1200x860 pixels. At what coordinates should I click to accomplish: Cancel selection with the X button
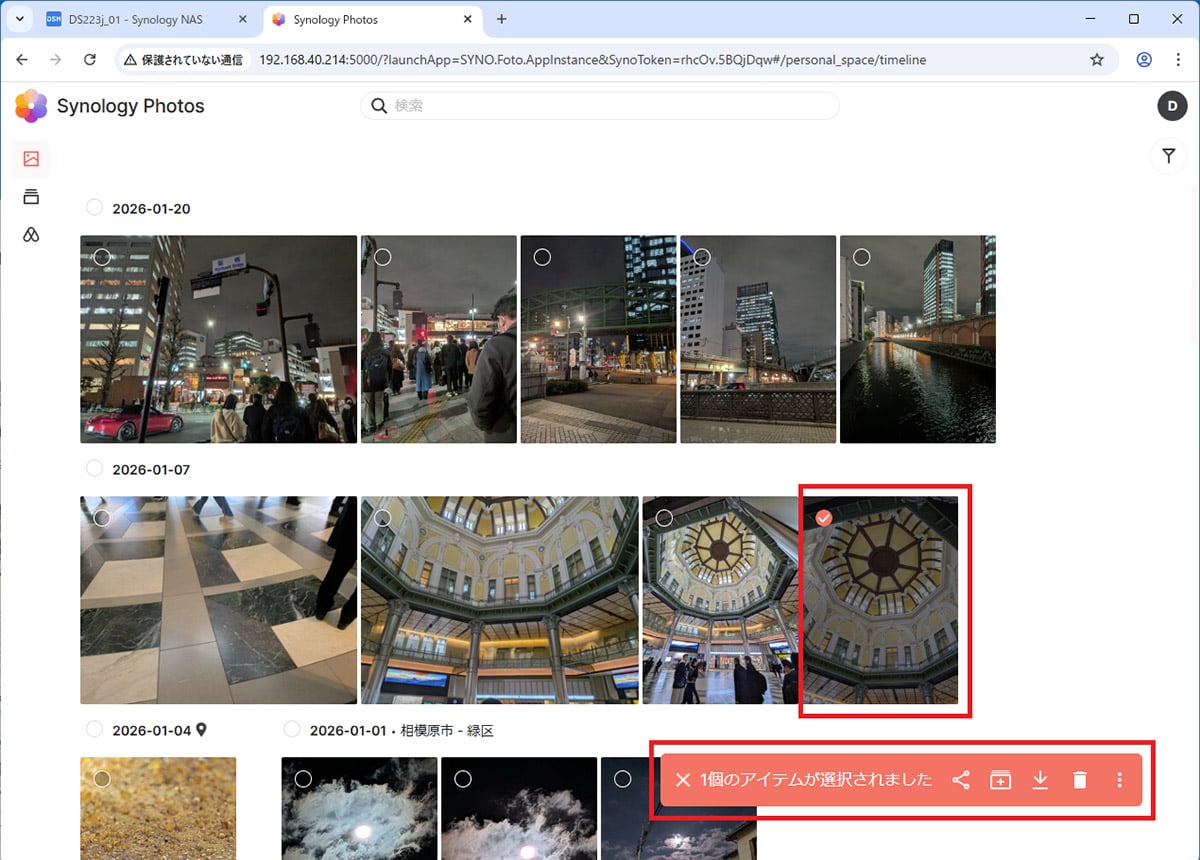point(683,780)
